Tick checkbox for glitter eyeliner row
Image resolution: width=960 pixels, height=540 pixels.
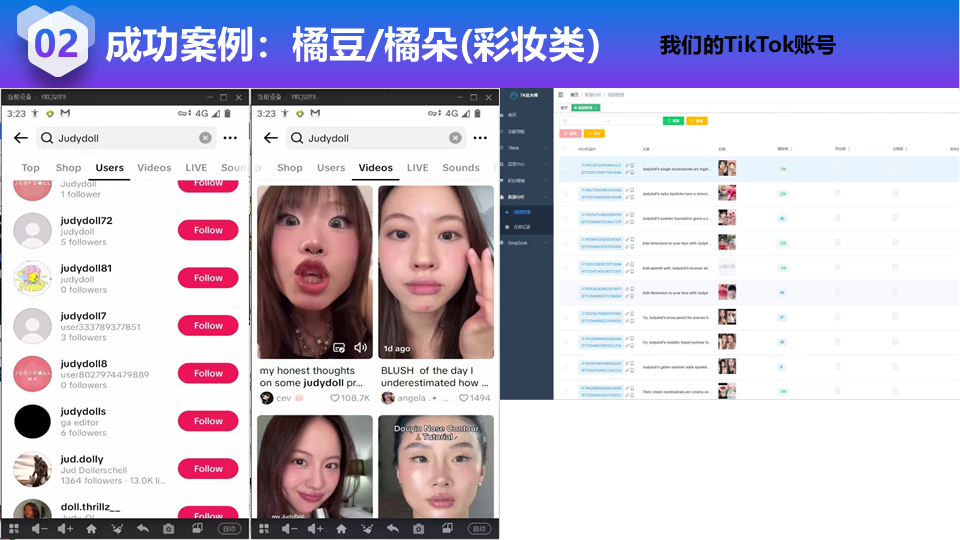coord(564,367)
